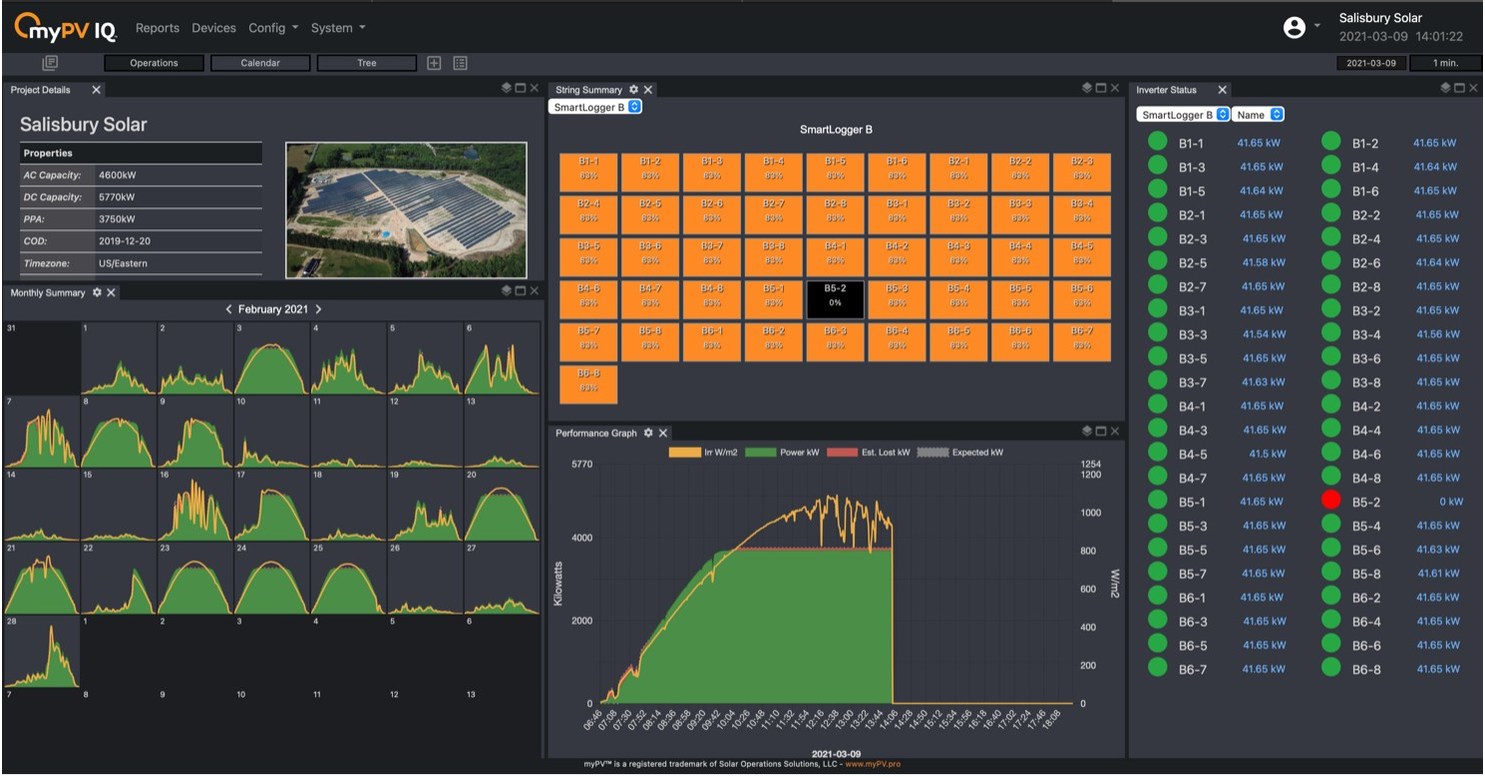The image size is (1485, 777).
Task: Add a new dashboard with plus icon
Action: coord(434,63)
